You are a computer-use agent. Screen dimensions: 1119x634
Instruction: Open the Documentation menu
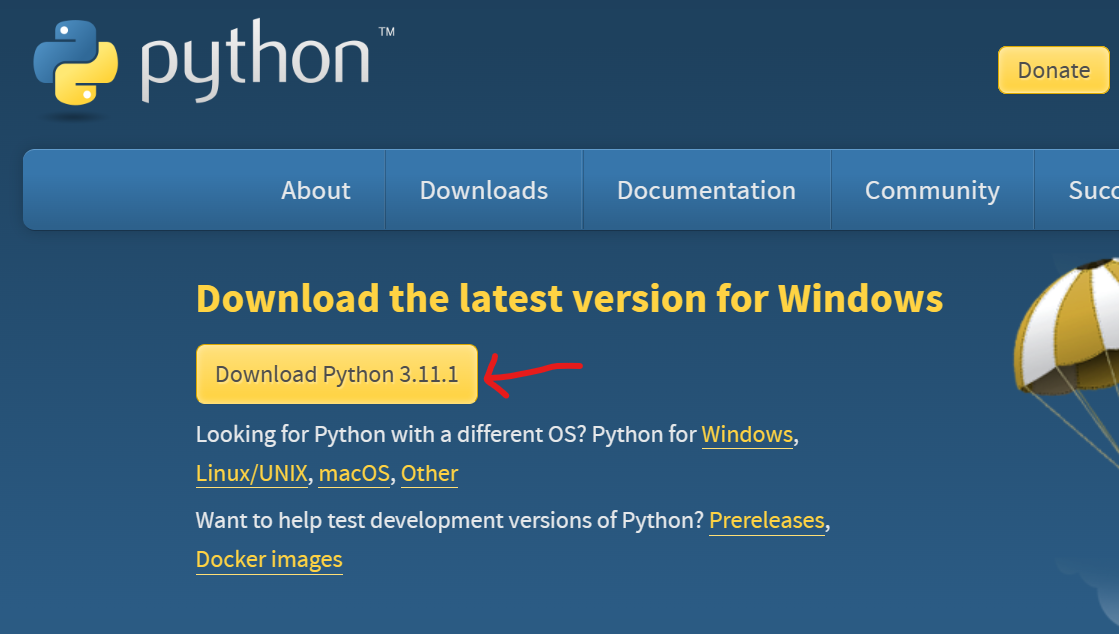[707, 190]
